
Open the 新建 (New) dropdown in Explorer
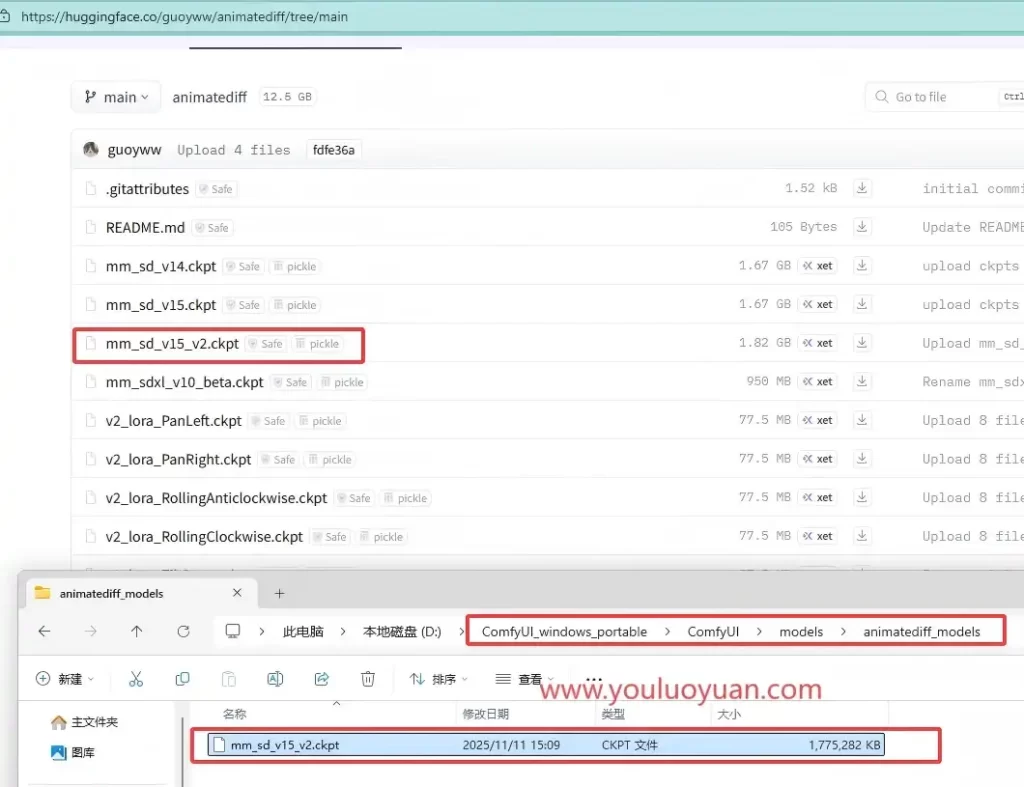pyautogui.click(x=65, y=679)
